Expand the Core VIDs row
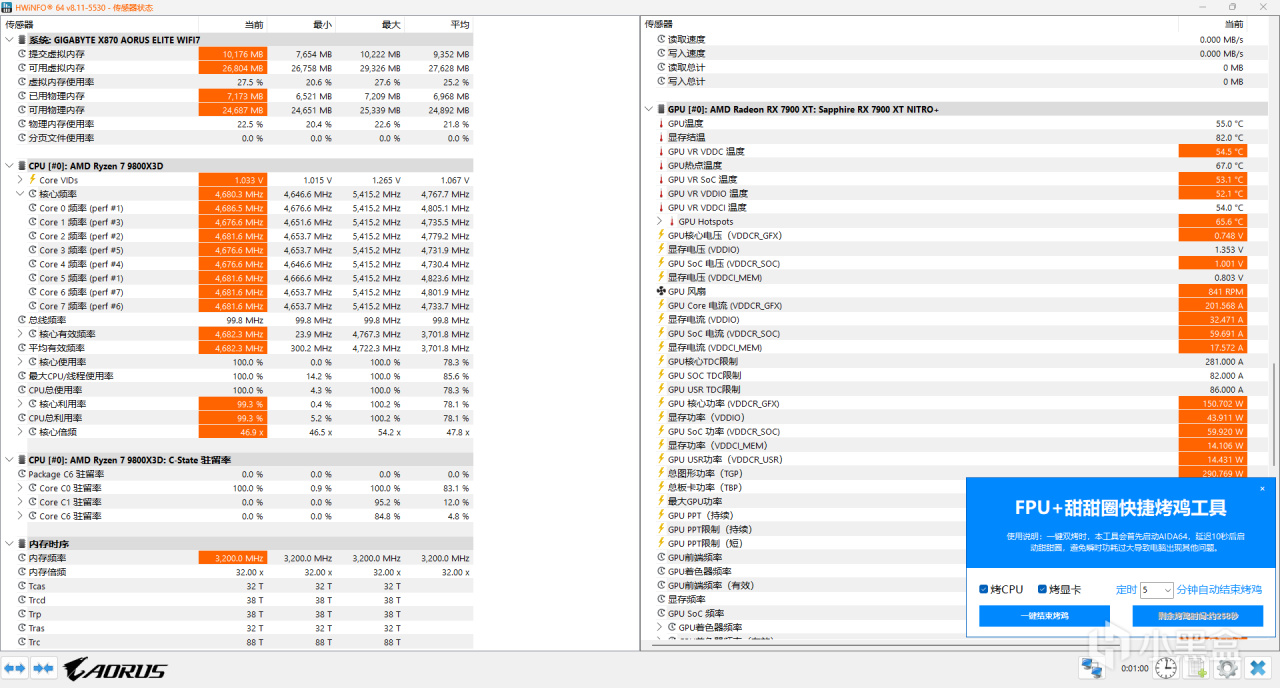Image resolution: width=1280 pixels, height=688 pixels. point(20,180)
